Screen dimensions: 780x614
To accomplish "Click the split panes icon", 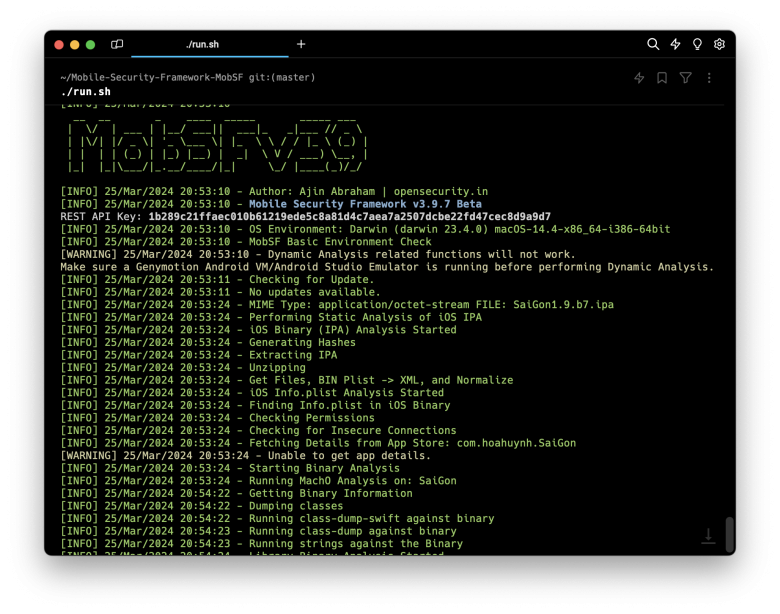I will (x=117, y=44).
